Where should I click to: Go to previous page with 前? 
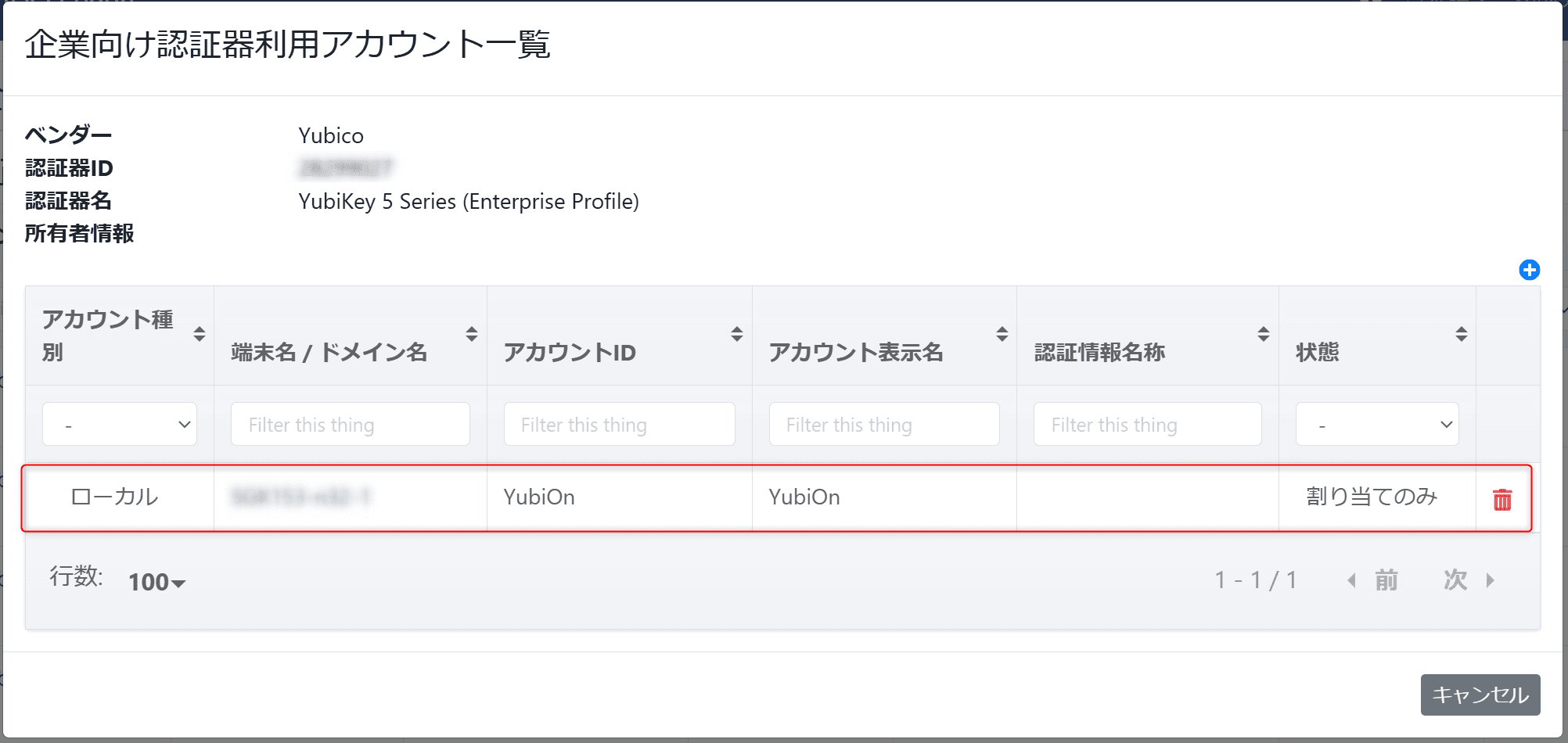[x=1373, y=580]
